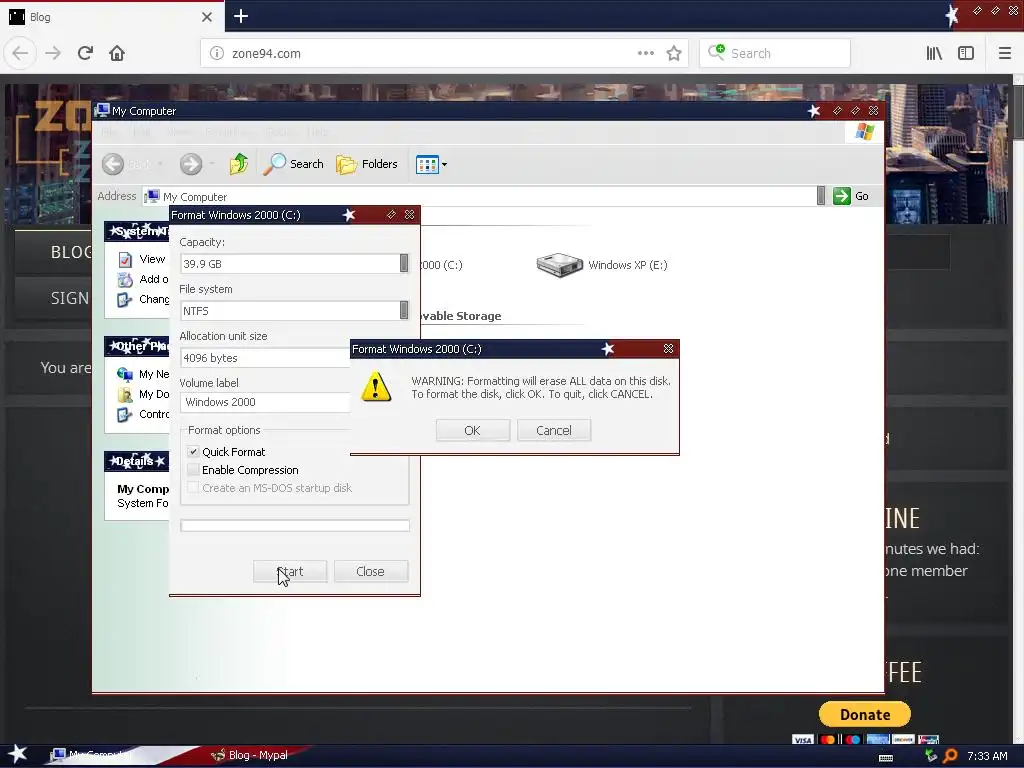Reload the zone94.com page
The width and height of the screenshot is (1024, 768).
click(85, 54)
